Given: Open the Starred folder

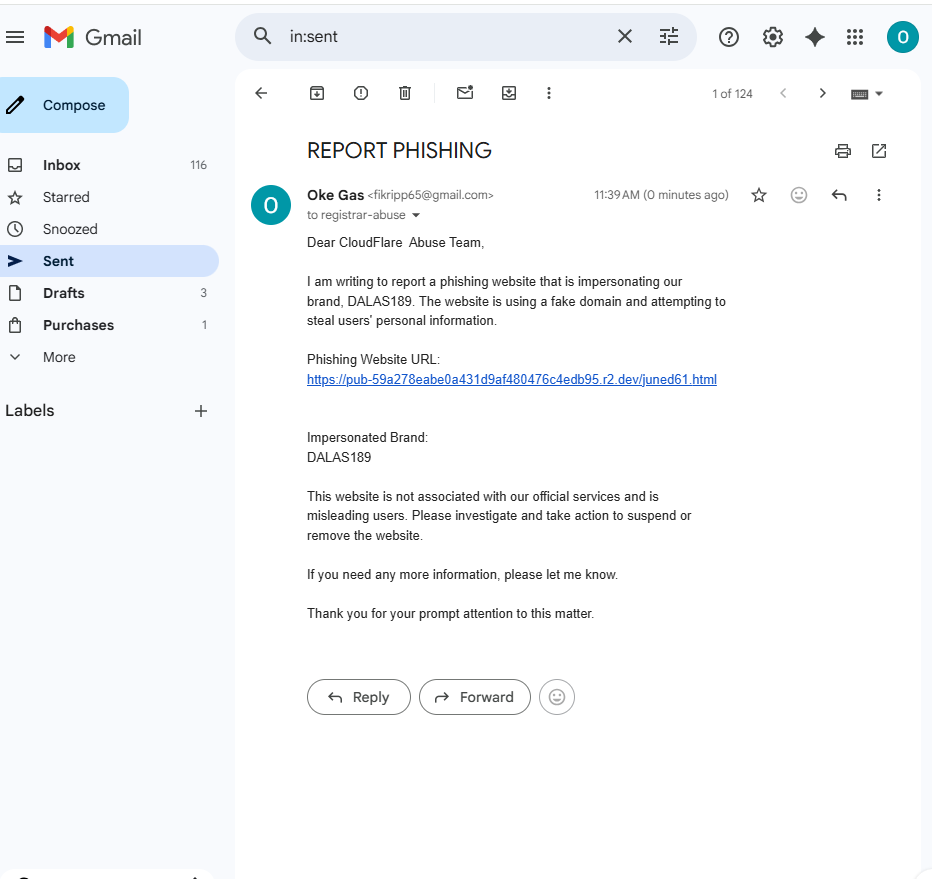Looking at the screenshot, I should coord(109,197).
